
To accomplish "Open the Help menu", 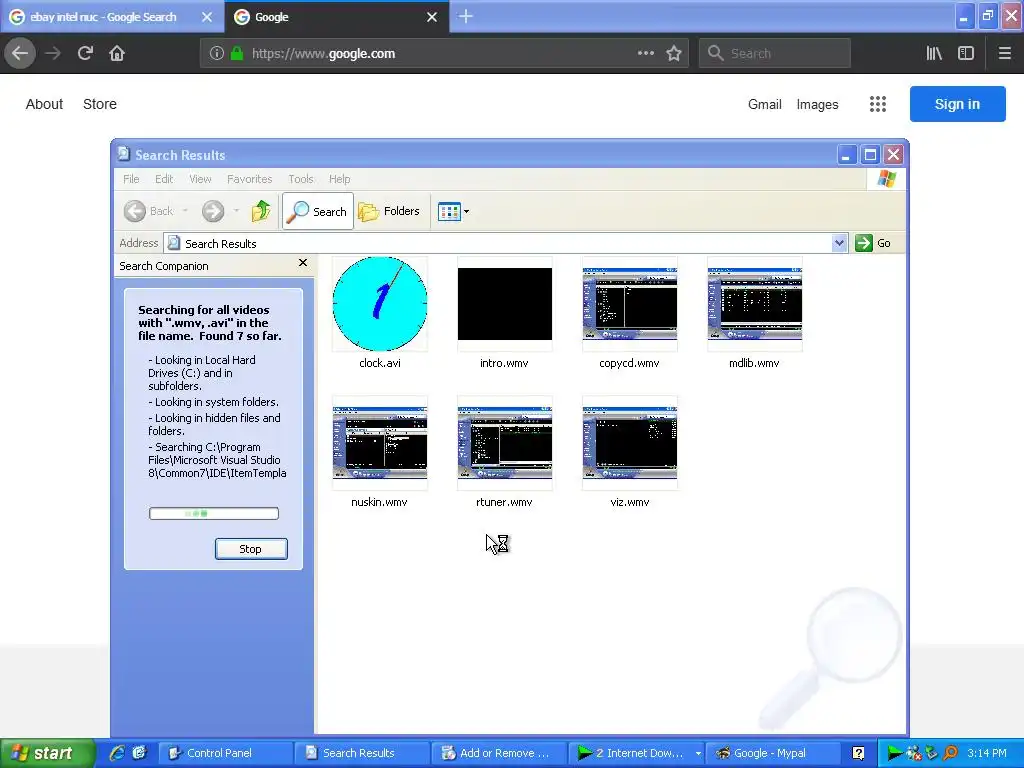I will coord(340,179).
